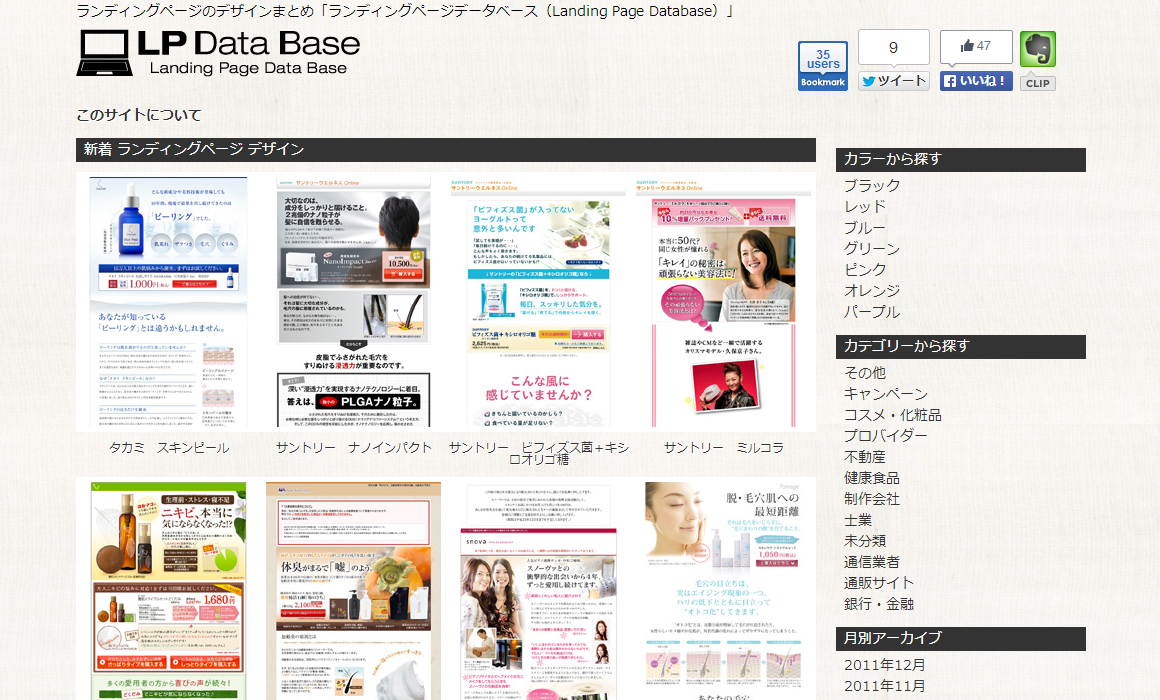Click the カテゴリーから探す sidebar heading

[960, 346]
